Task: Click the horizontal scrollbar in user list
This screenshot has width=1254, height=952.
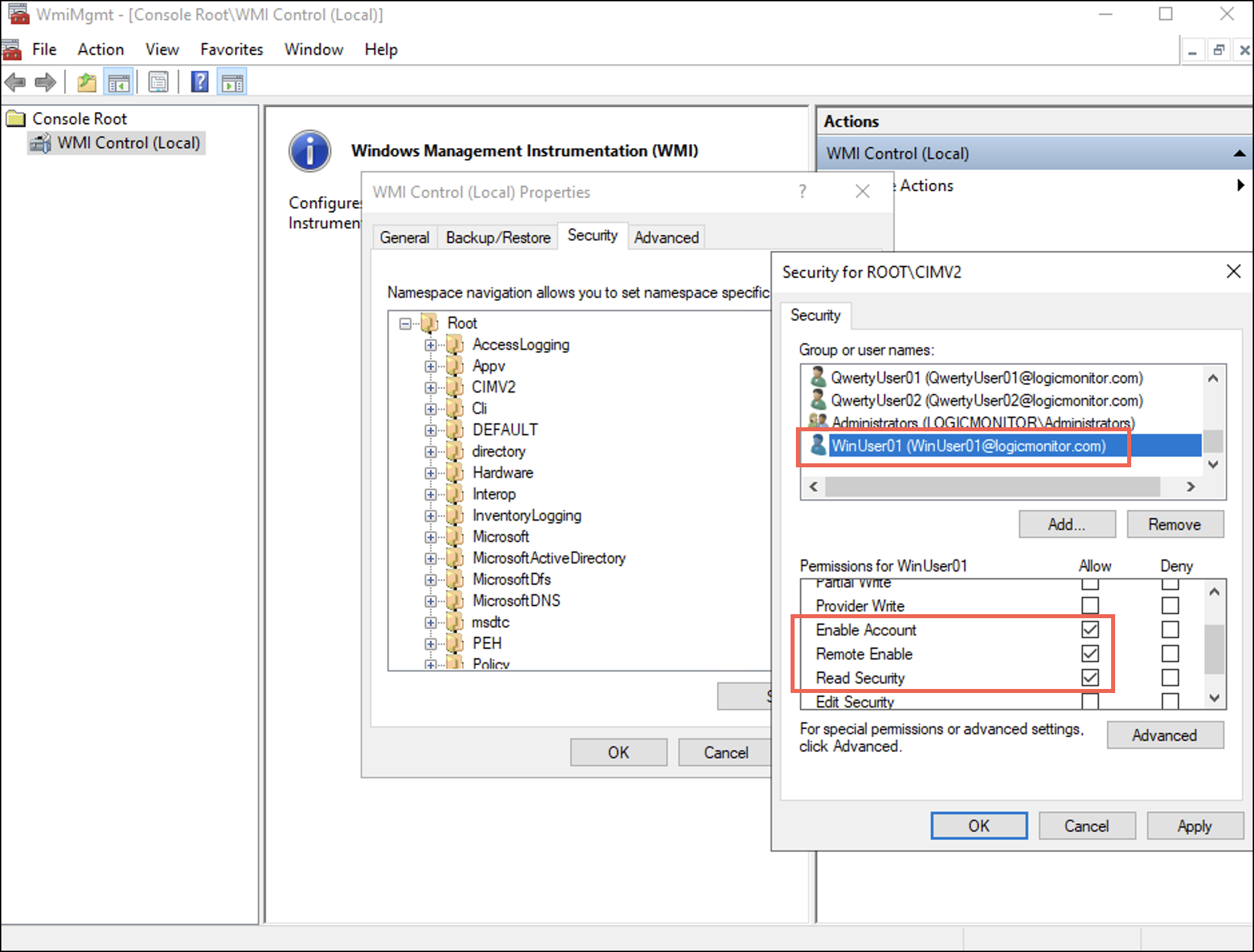Action: click(x=992, y=487)
